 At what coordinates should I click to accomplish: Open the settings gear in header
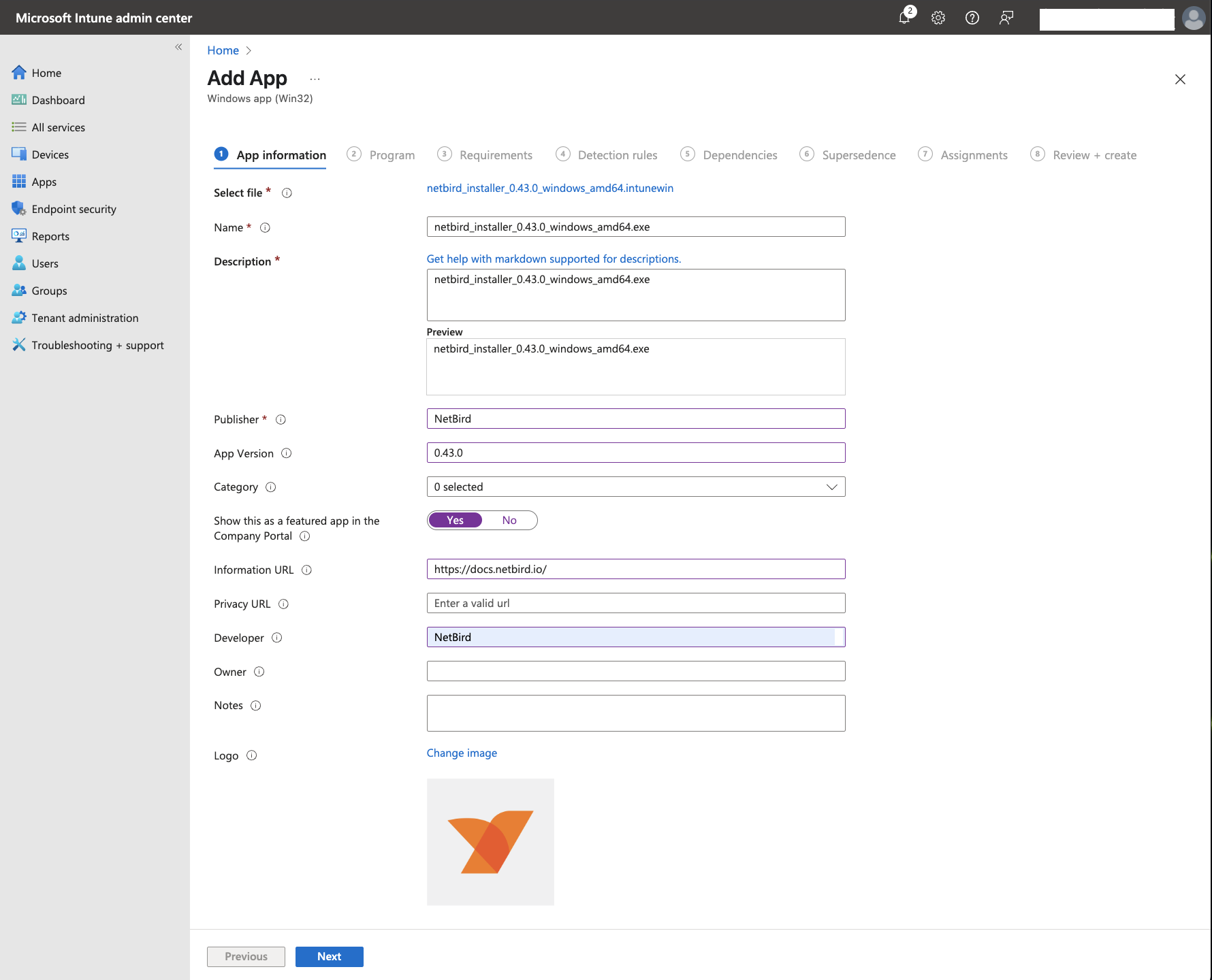click(938, 18)
